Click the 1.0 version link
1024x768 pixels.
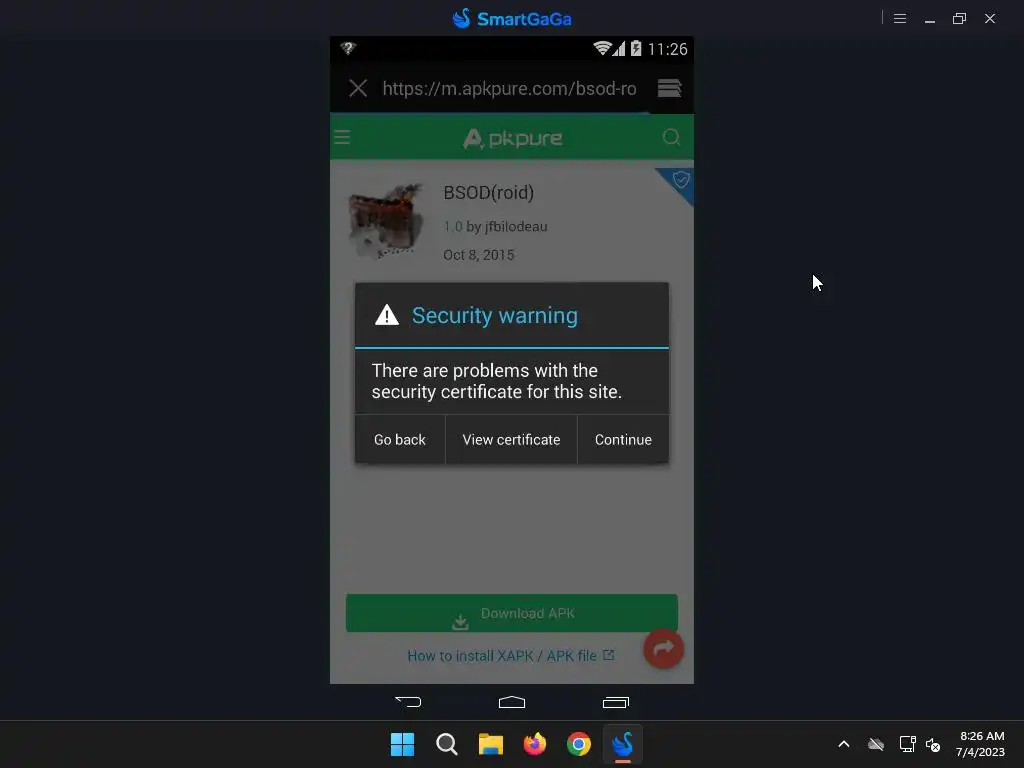point(453,227)
